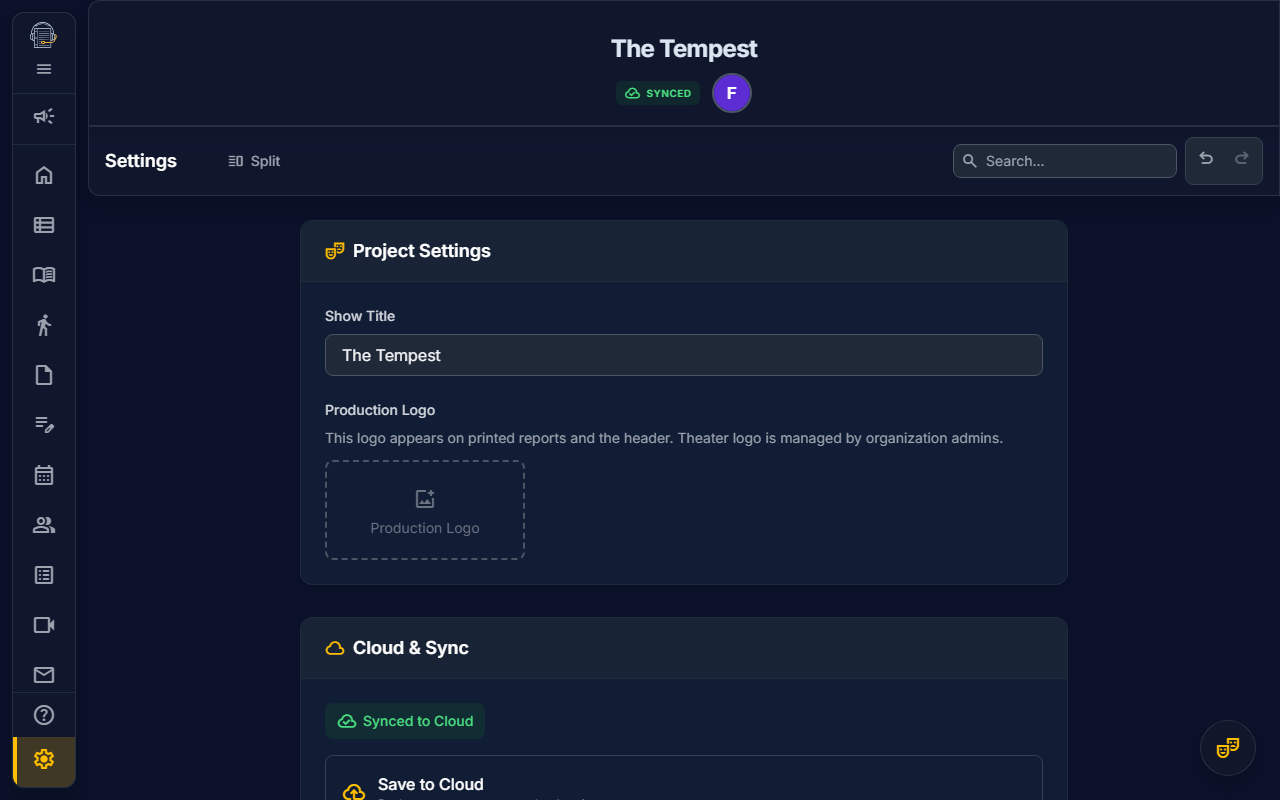Open the cast and crew people icon

(x=43, y=524)
